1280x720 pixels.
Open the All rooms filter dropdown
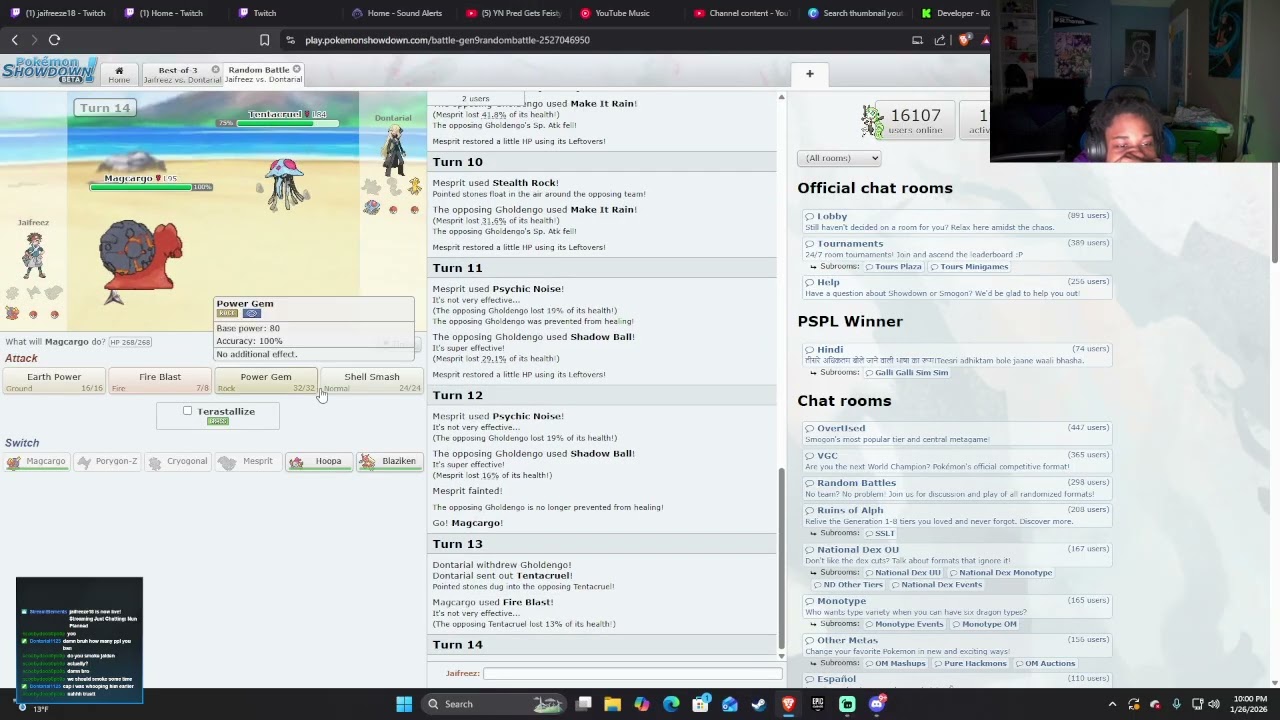click(x=839, y=158)
